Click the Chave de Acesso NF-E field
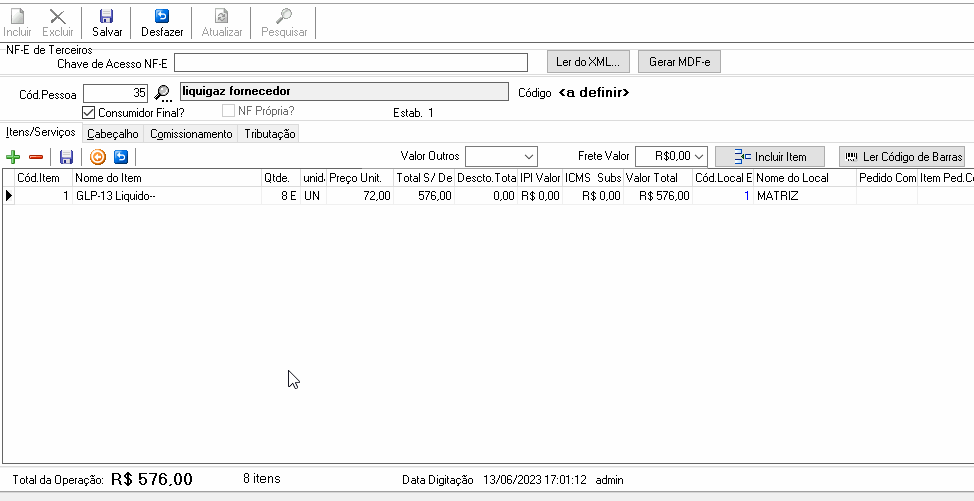The width and height of the screenshot is (974, 501). pos(351,63)
